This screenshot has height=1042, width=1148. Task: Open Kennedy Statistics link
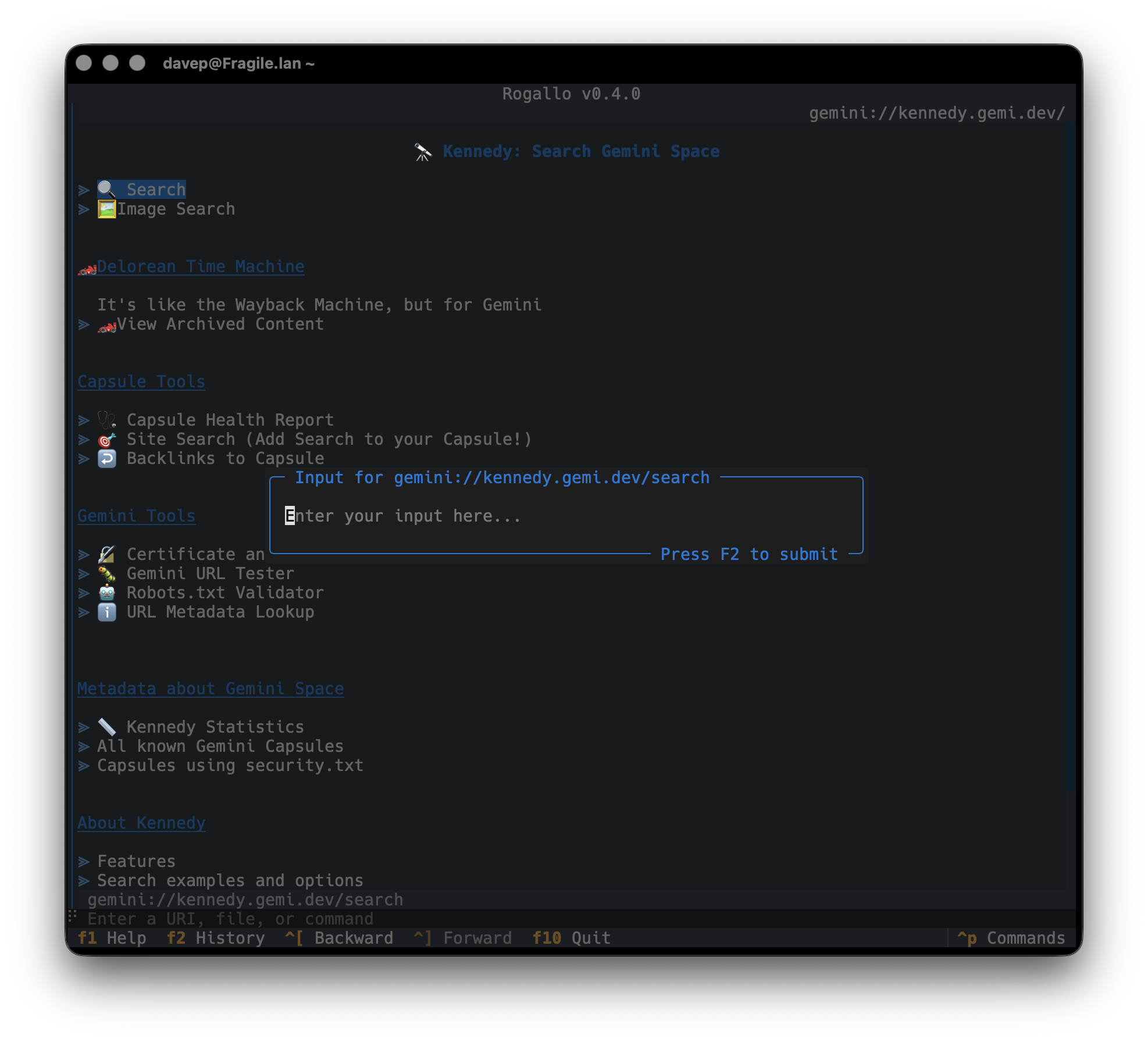pyautogui.click(x=201, y=727)
